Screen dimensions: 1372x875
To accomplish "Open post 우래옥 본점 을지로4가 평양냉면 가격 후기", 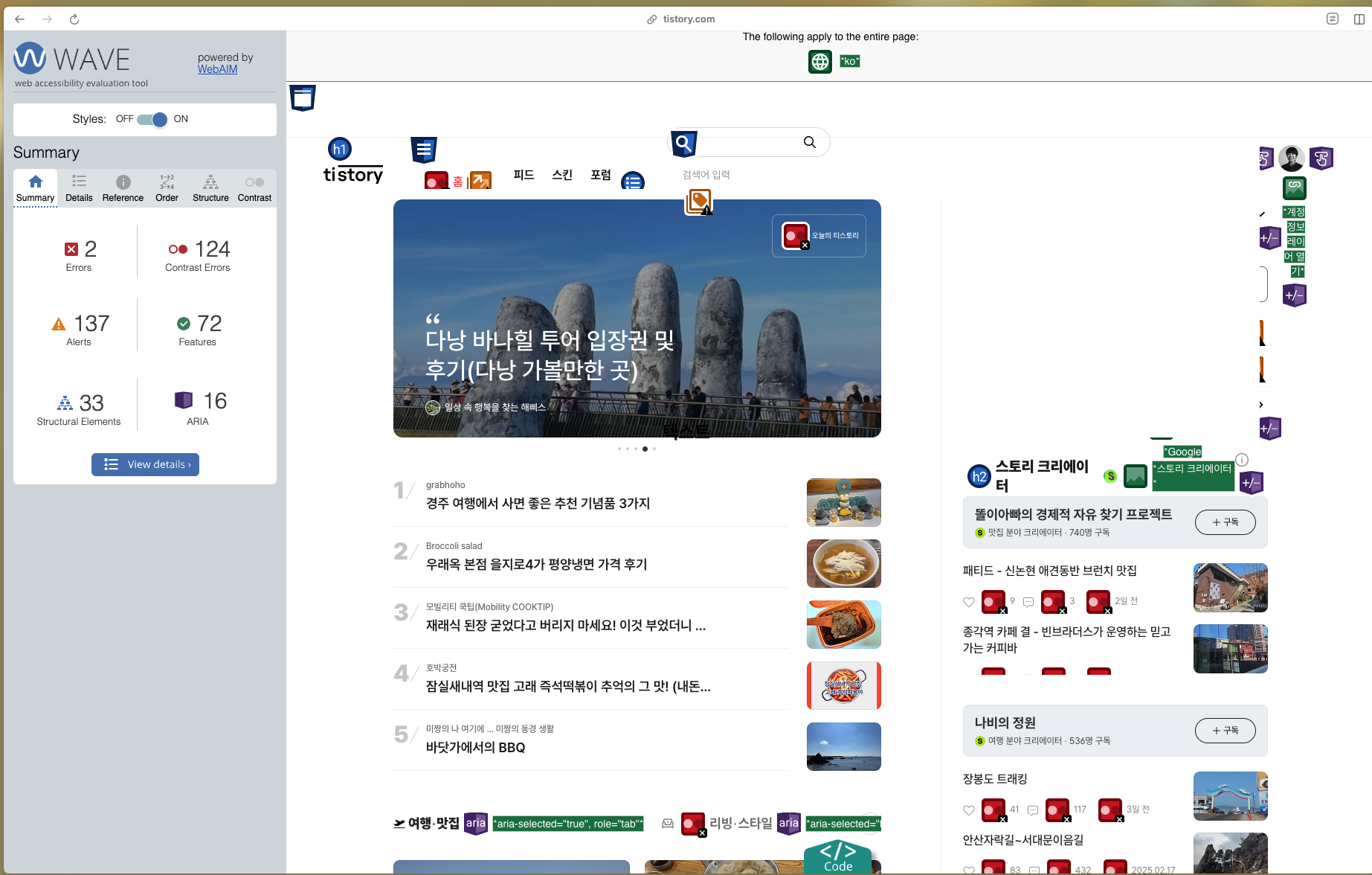I will point(536,565).
